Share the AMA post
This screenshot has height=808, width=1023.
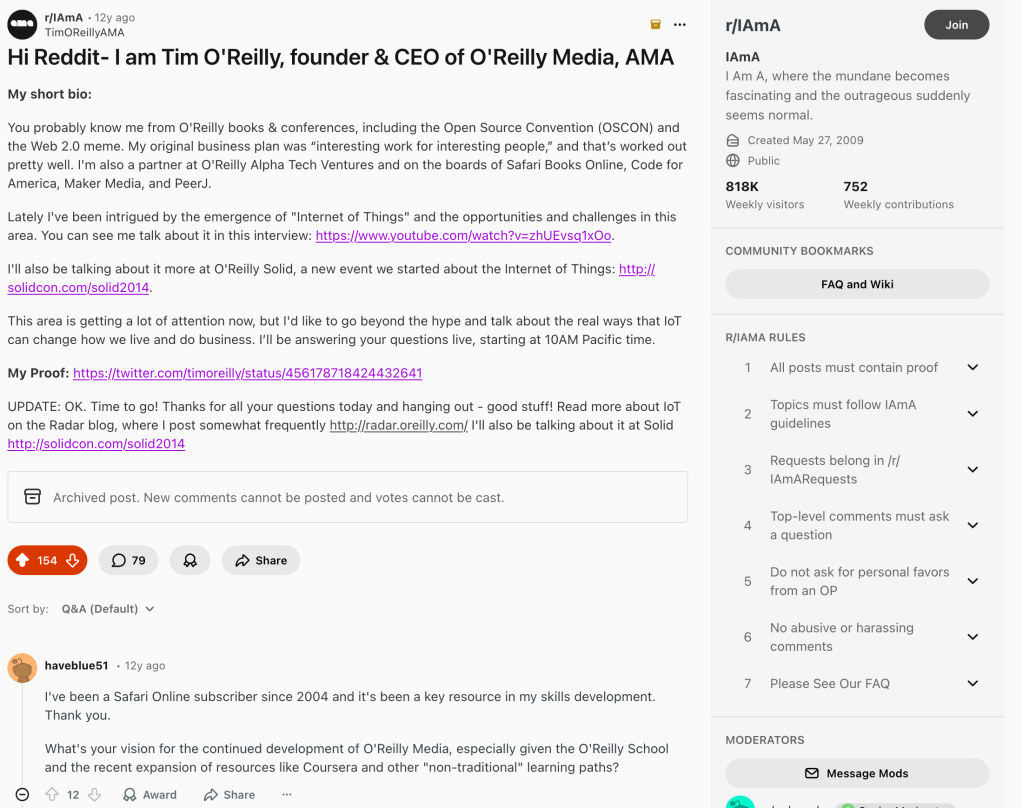point(261,561)
